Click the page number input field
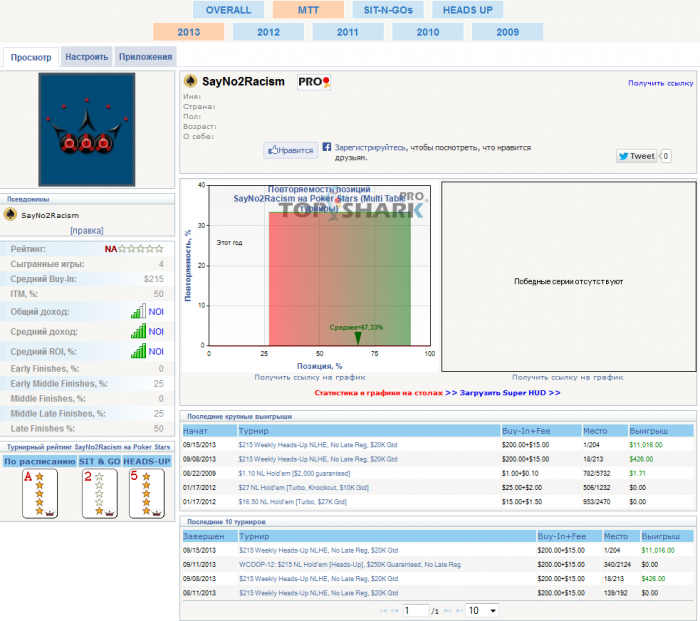Screen dimensions: 700x621 (416, 610)
